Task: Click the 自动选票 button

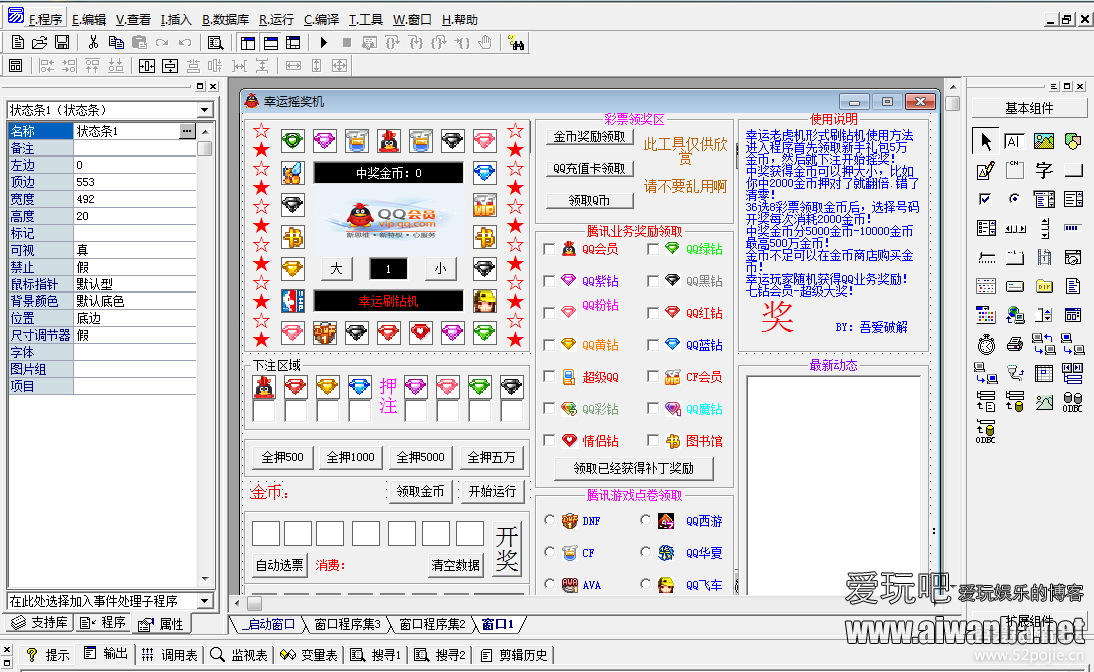Action: pos(280,565)
